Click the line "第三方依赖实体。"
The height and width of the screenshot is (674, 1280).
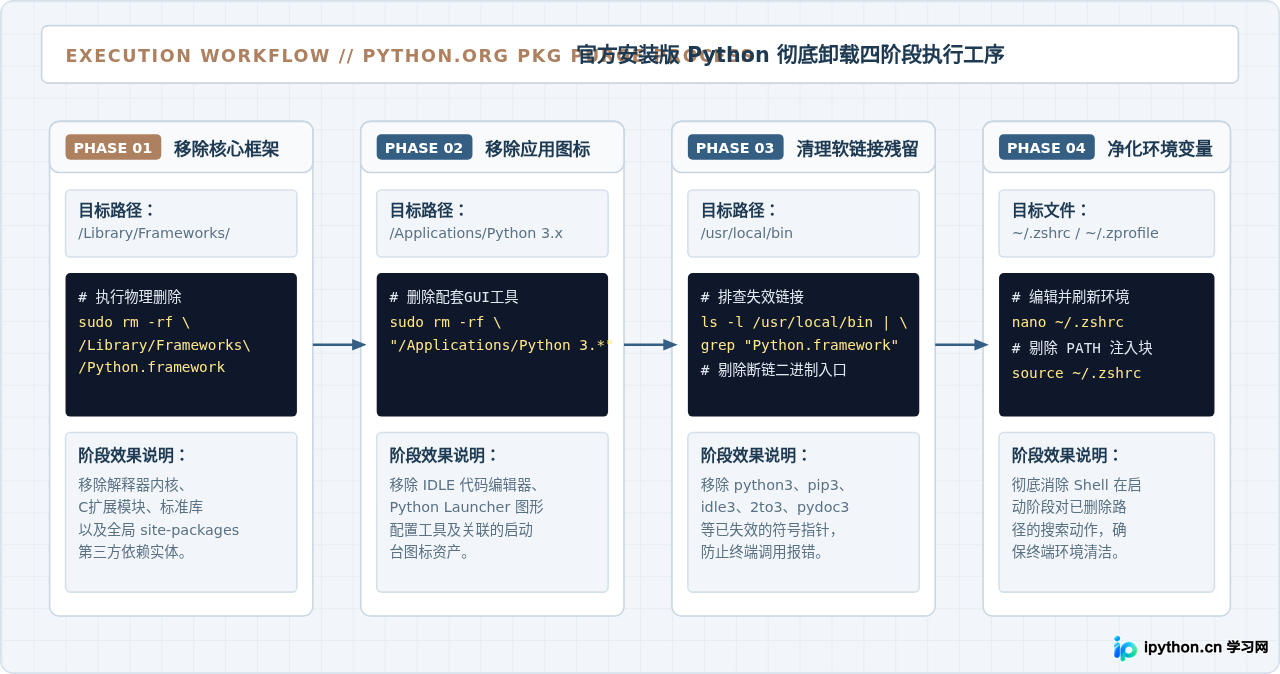click(x=133, y=552)
